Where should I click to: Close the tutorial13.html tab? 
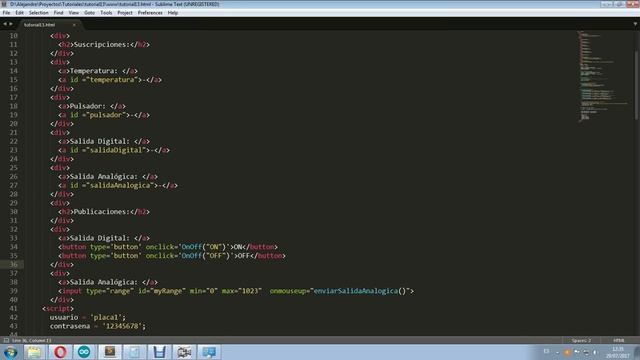[74, 25]
